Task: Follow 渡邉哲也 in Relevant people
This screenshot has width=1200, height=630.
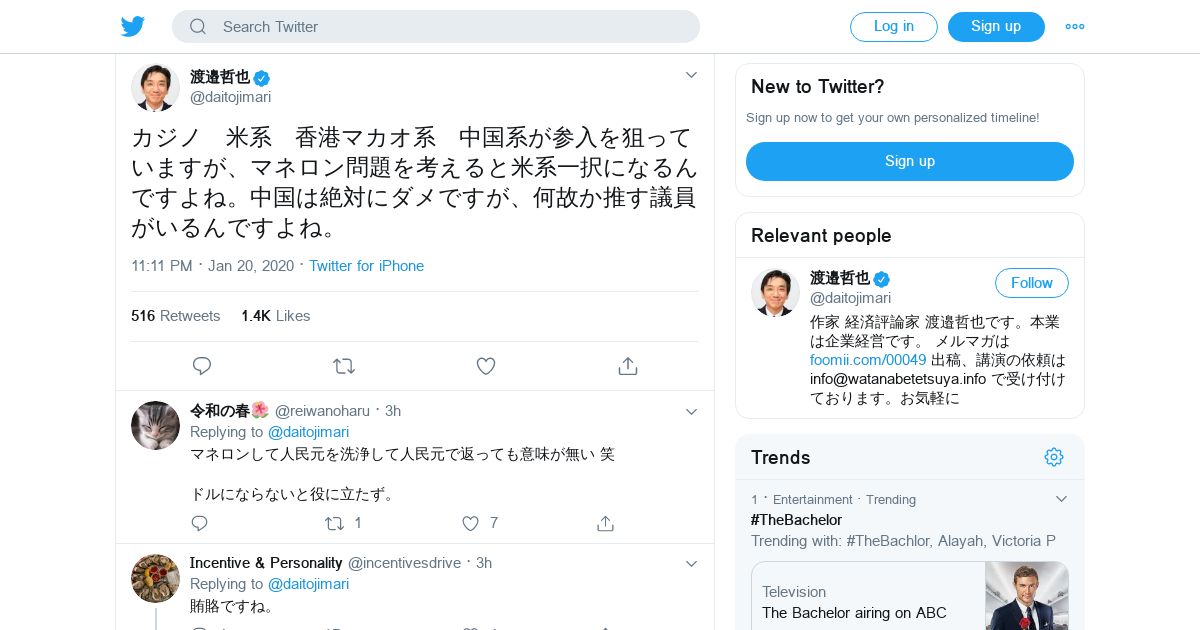Action: point(1032,283)
